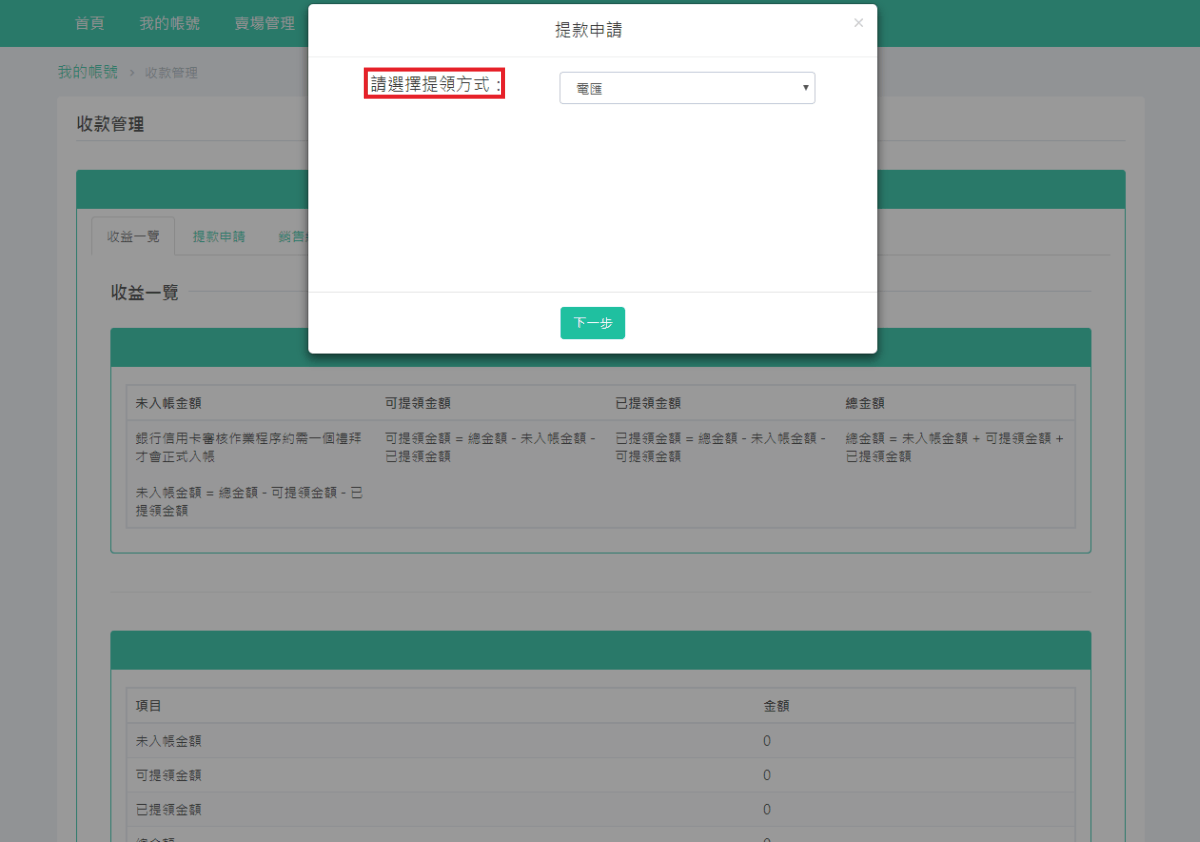
Task: Click the highlighted 請選擇提領方式 label
Action: click(x=435, y=85)
